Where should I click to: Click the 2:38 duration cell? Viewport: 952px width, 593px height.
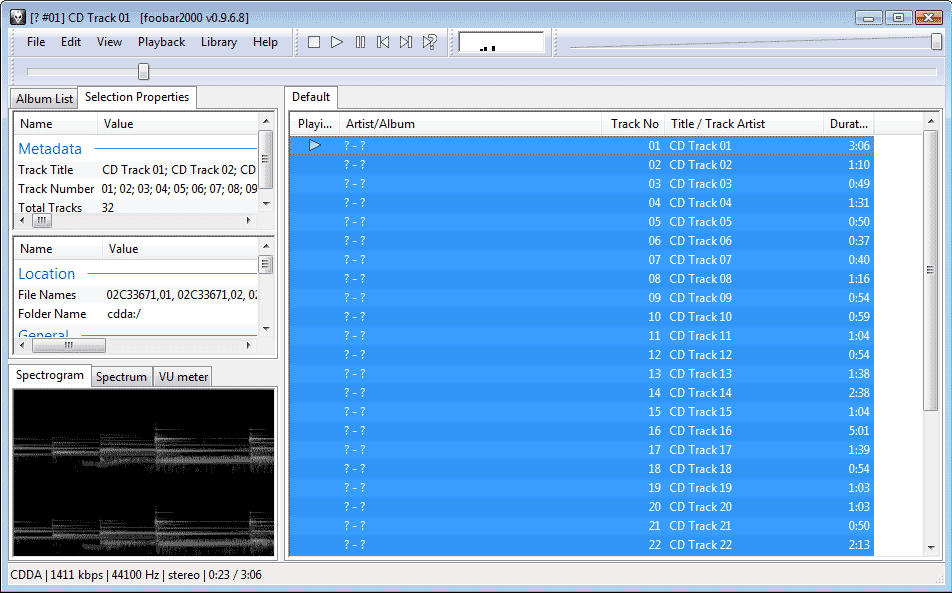click(858, 393)
